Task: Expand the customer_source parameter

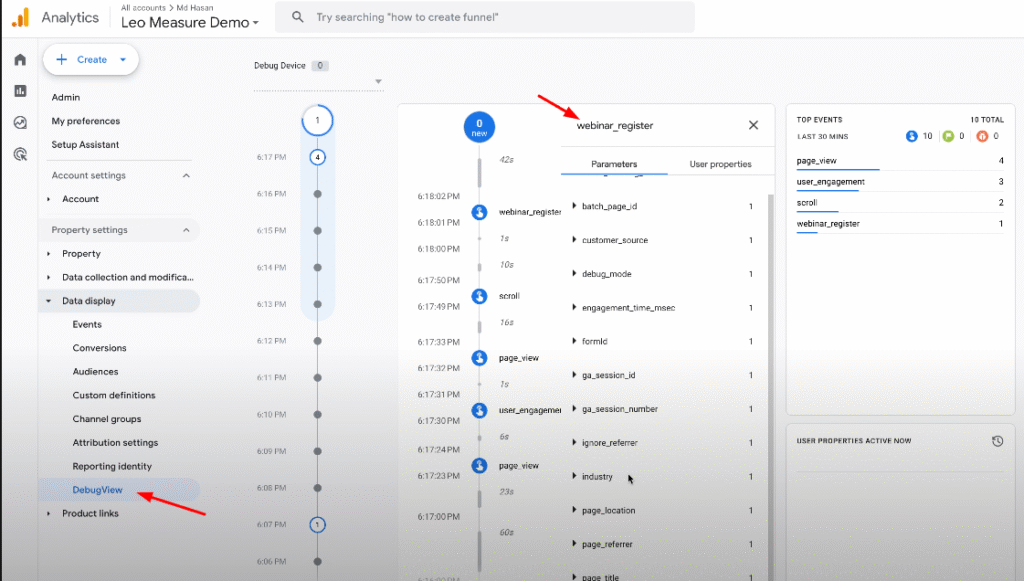Action: [574, 240]
